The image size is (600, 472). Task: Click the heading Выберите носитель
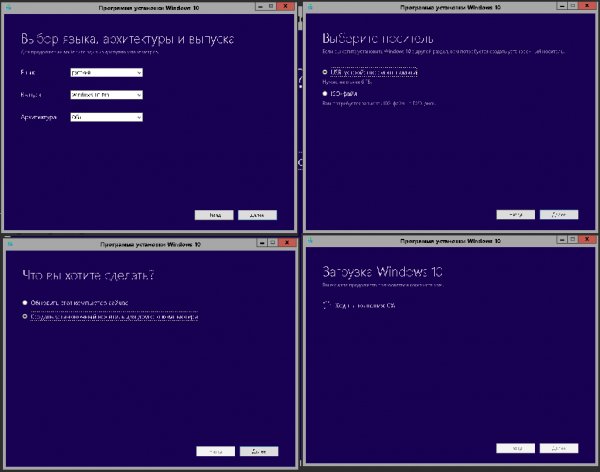[378, 38]
